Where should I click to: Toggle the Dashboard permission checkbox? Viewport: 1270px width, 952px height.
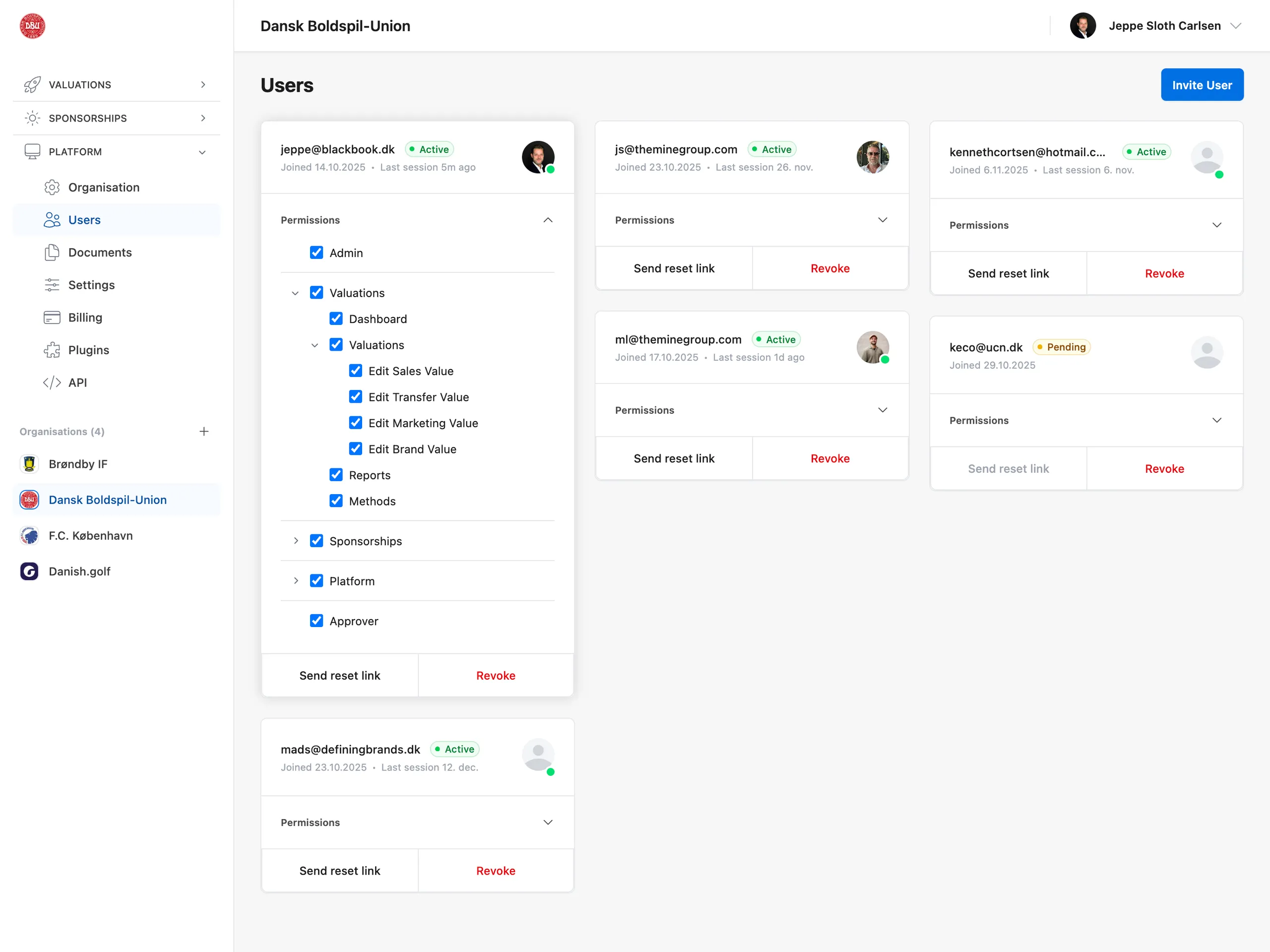click(x=336, y=318)
